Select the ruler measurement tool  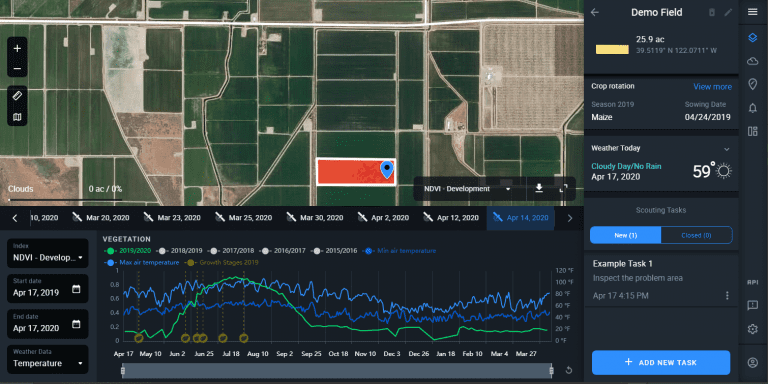click(x=17, y=95)
